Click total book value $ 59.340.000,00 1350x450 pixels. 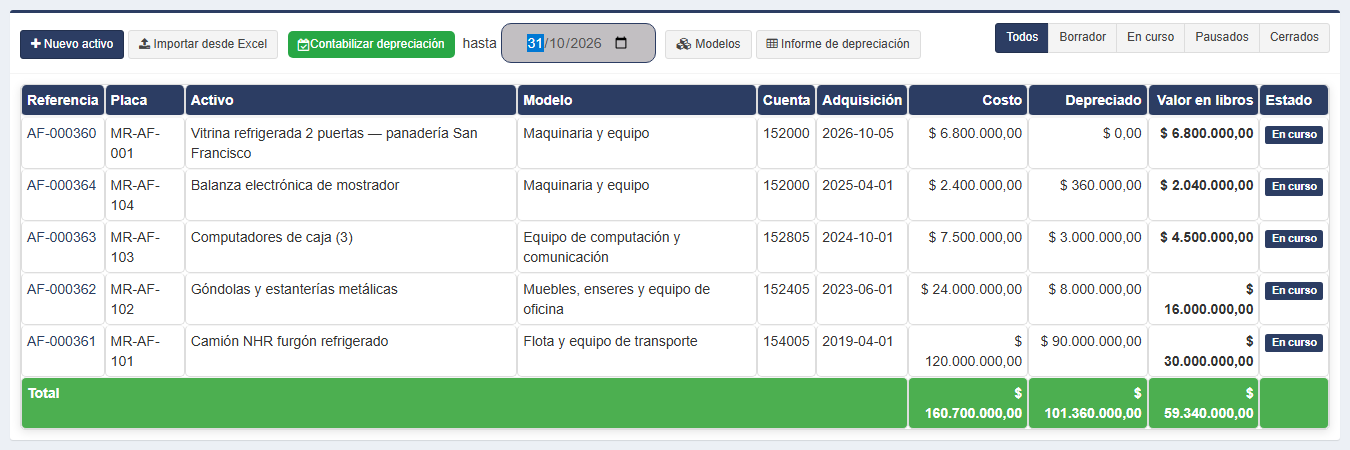(1208, 403)
